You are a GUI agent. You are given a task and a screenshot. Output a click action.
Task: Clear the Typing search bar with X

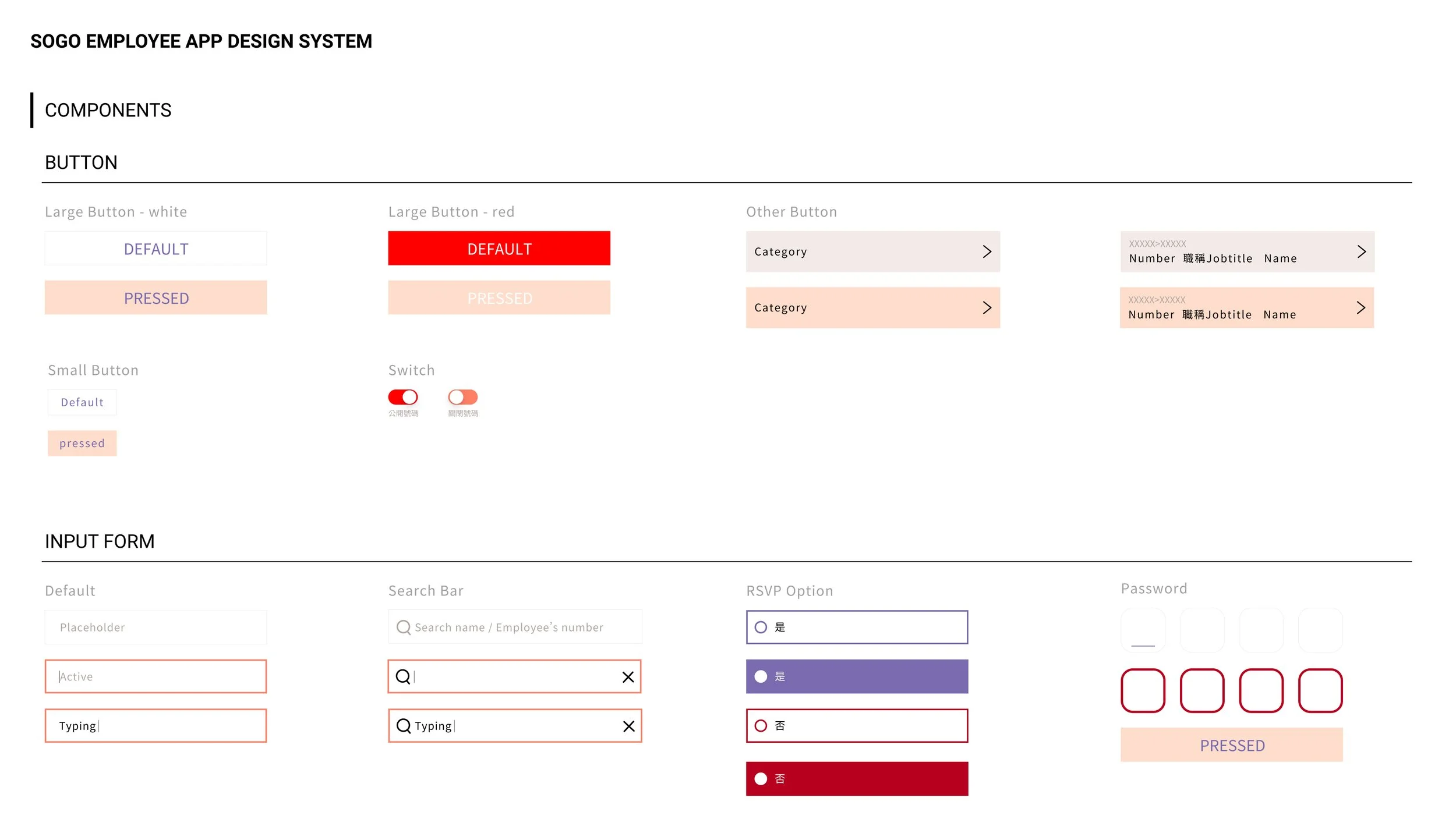point(628,726)
